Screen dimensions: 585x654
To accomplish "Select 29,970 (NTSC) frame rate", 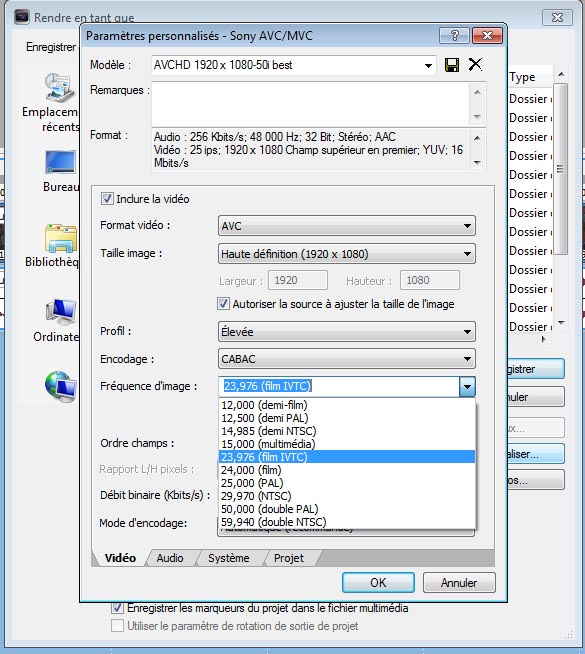I will click(346, 496).
